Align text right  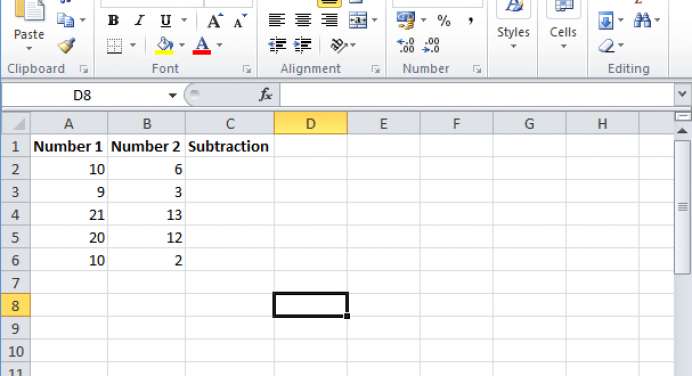tap(329, 20)
